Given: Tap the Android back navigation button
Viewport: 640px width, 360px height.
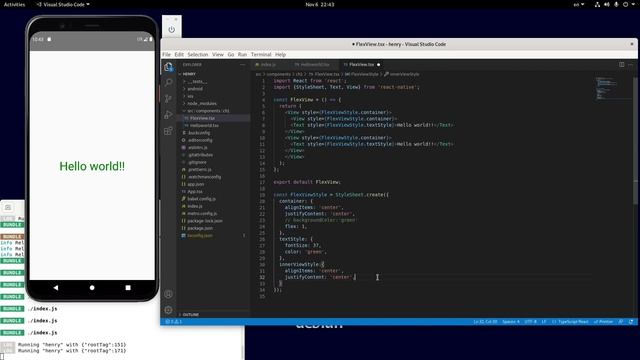Looking at the screenshot, I should 56,288.
